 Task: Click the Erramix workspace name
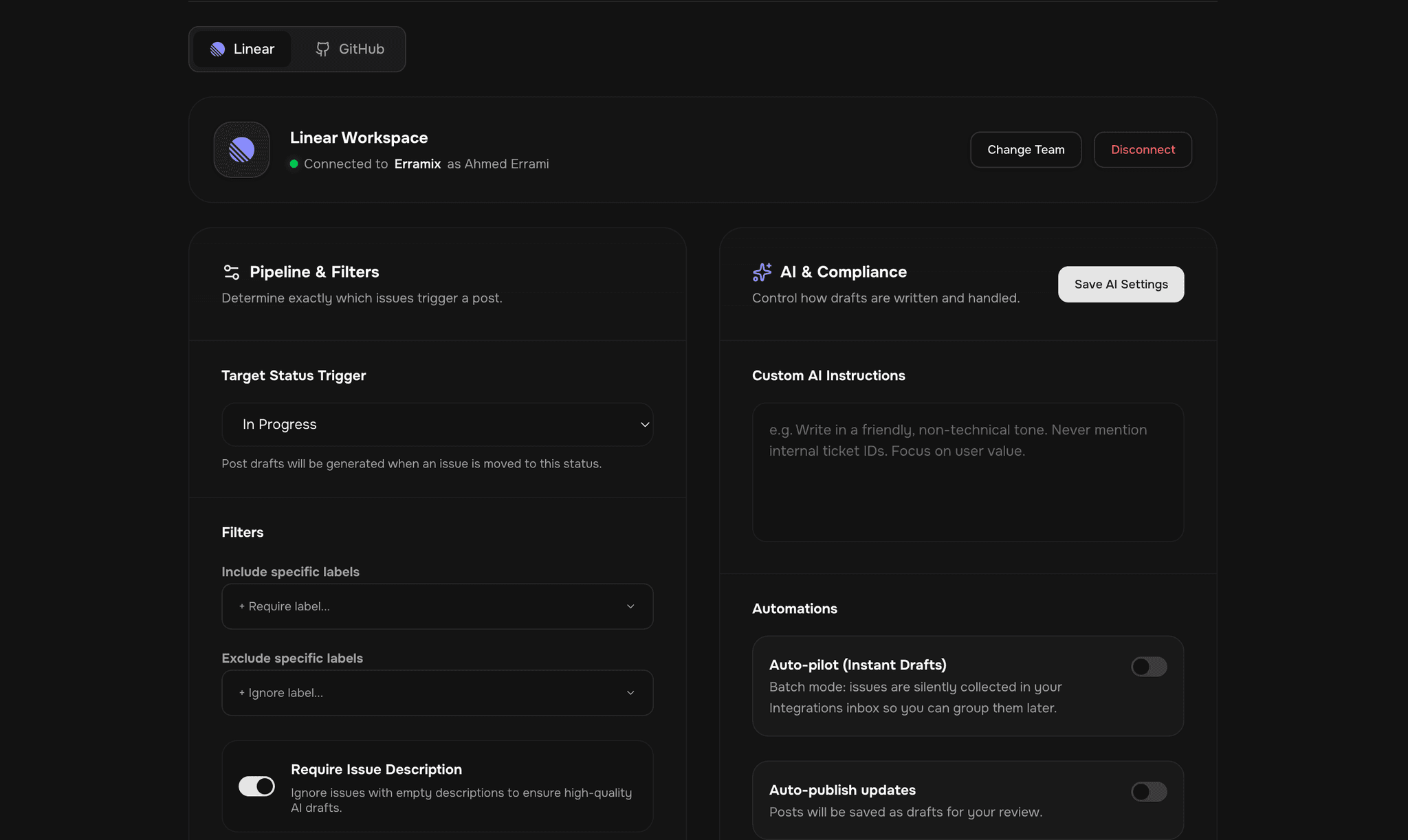pos(417,164)
